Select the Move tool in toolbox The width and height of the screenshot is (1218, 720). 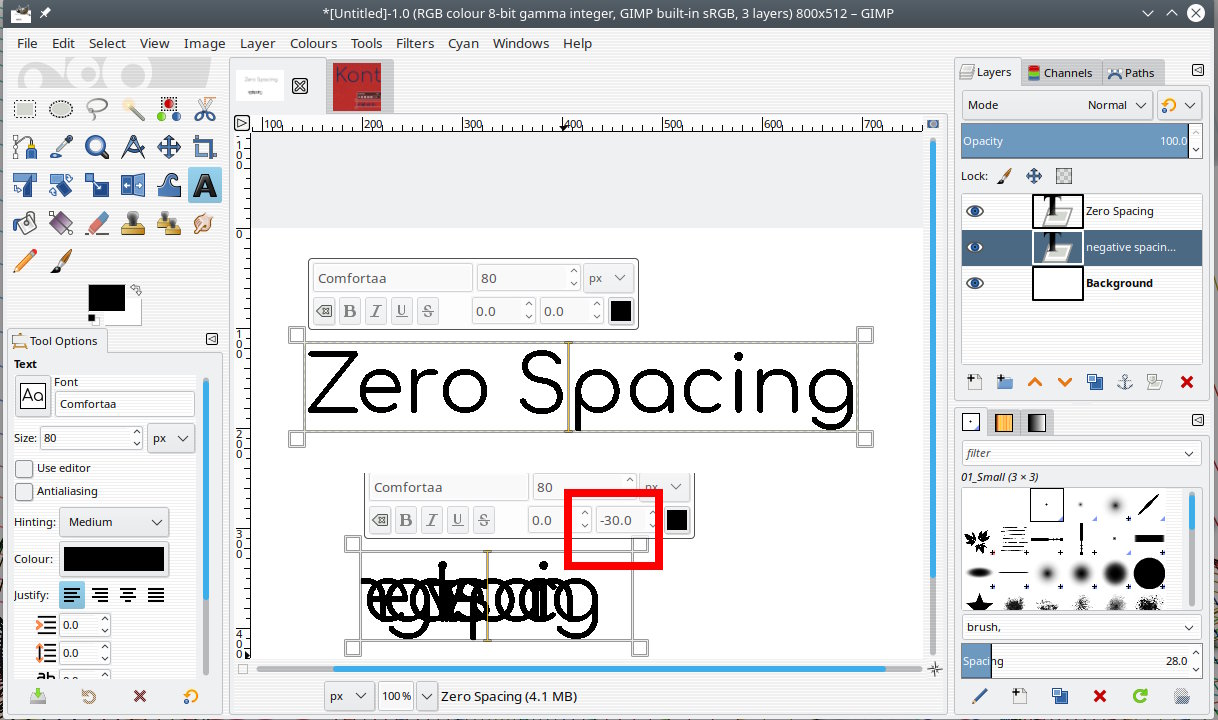pos(169,148)
